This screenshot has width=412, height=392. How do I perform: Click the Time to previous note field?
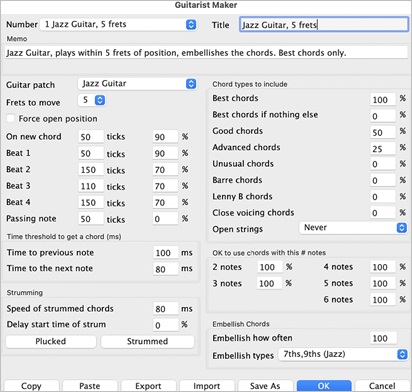coord(166,253)
